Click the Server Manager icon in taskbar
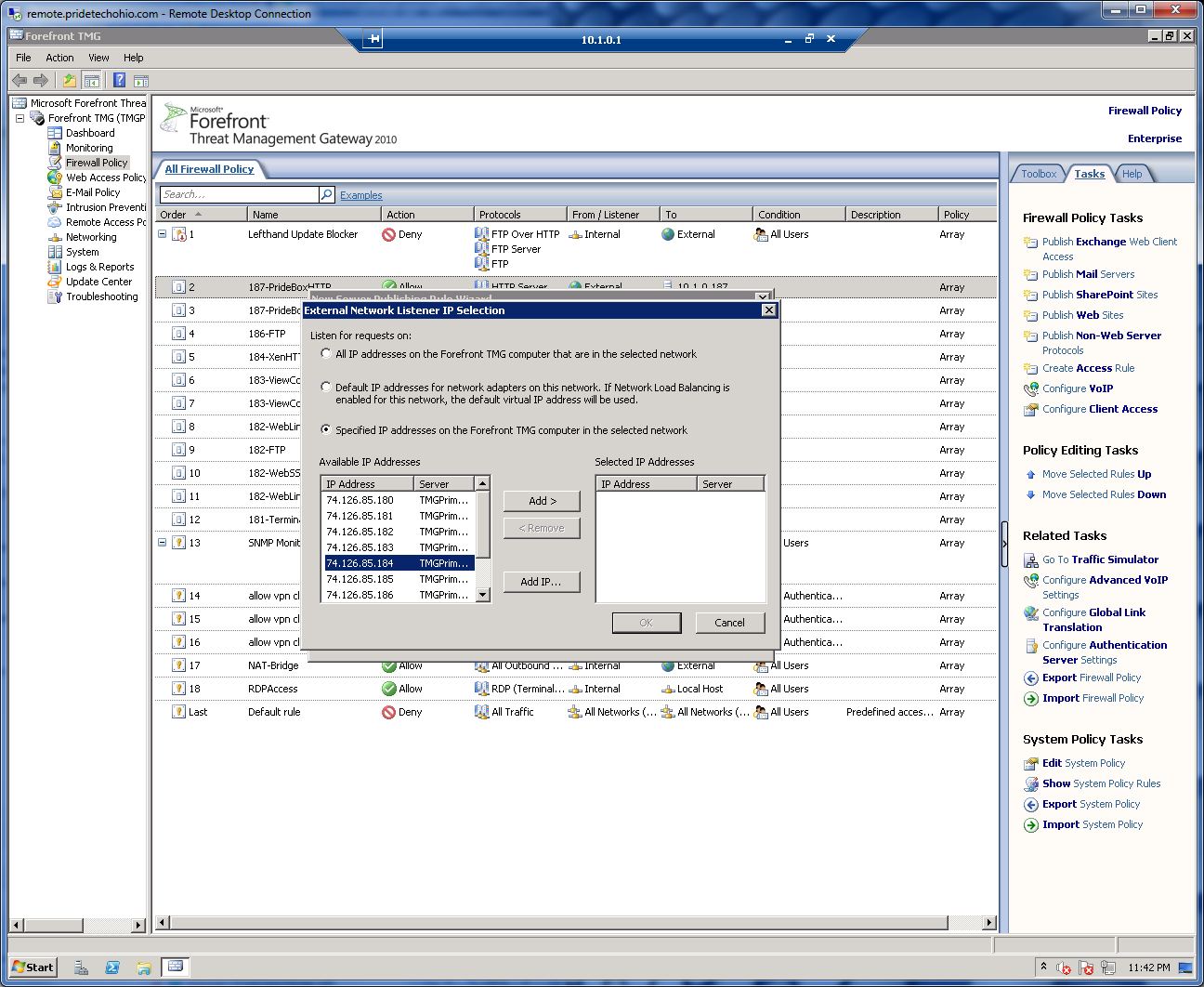The width and height of the screenshot is (1204, 987). tap(81, 967)
